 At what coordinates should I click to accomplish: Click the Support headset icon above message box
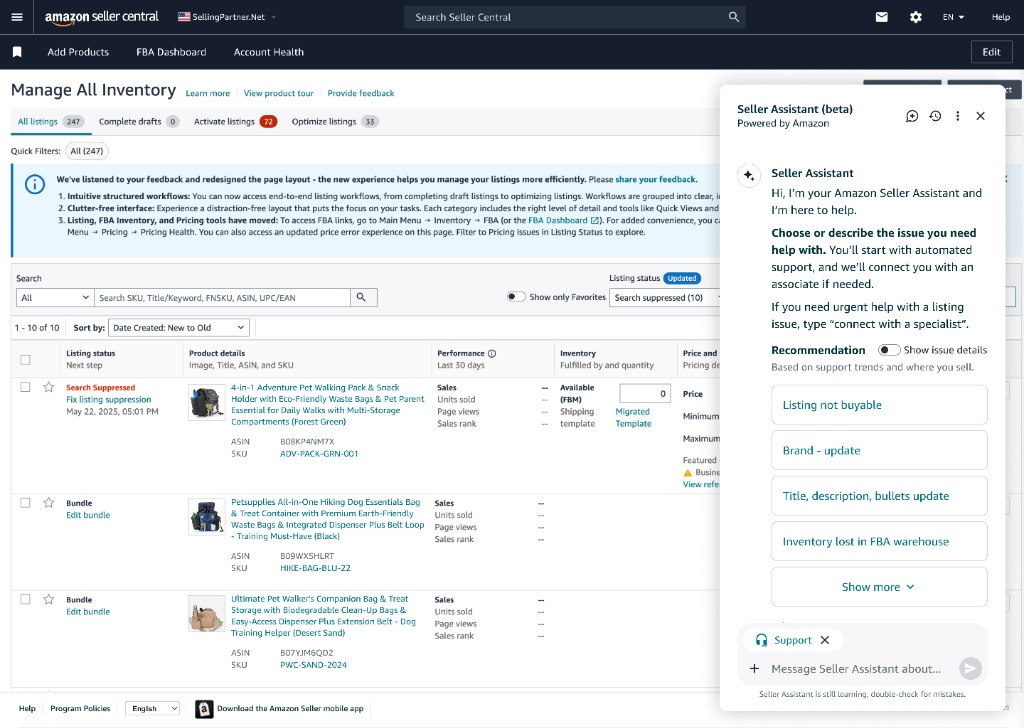click(760, 640)
